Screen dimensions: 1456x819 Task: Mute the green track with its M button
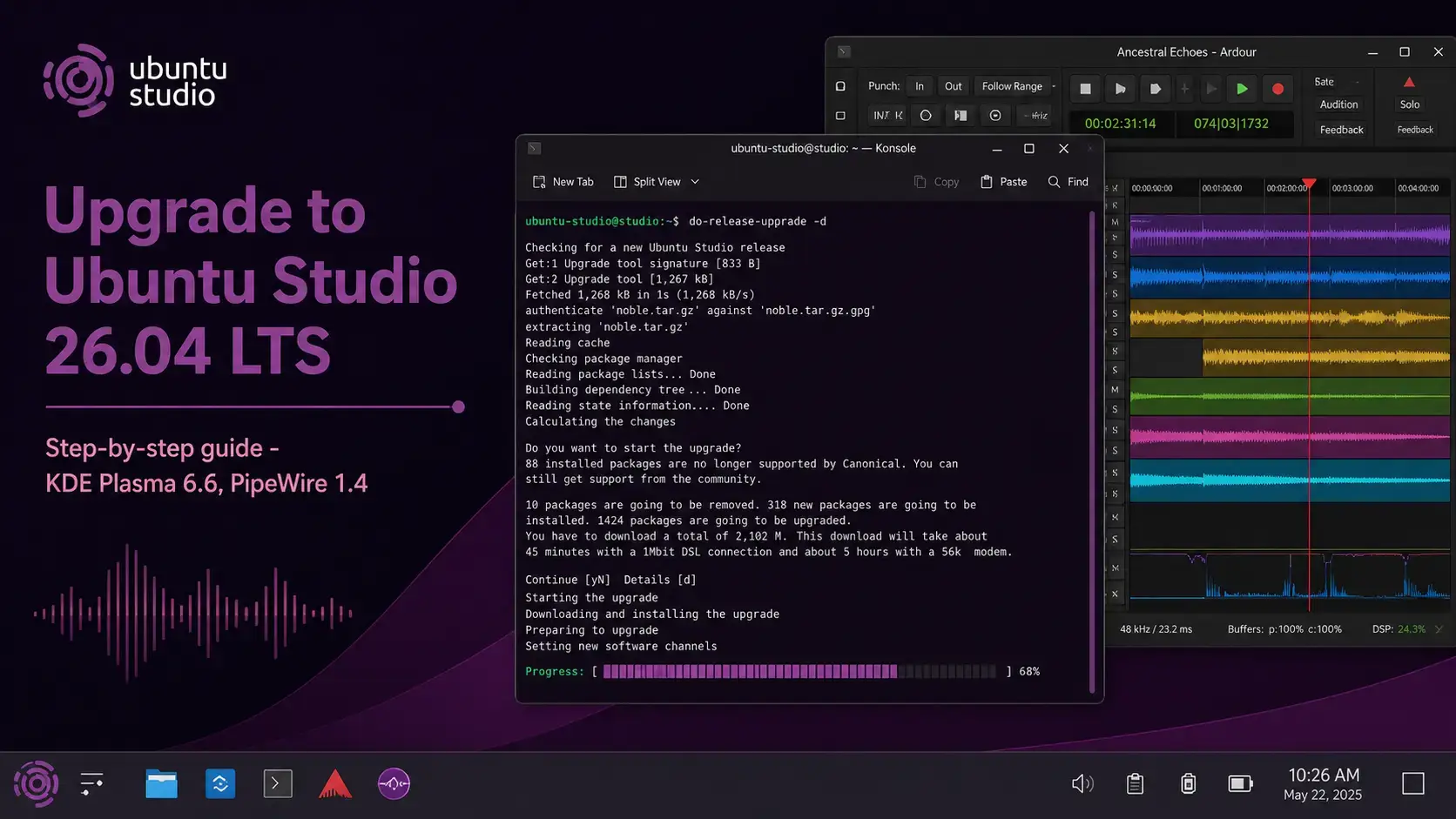pos(1115,389)
